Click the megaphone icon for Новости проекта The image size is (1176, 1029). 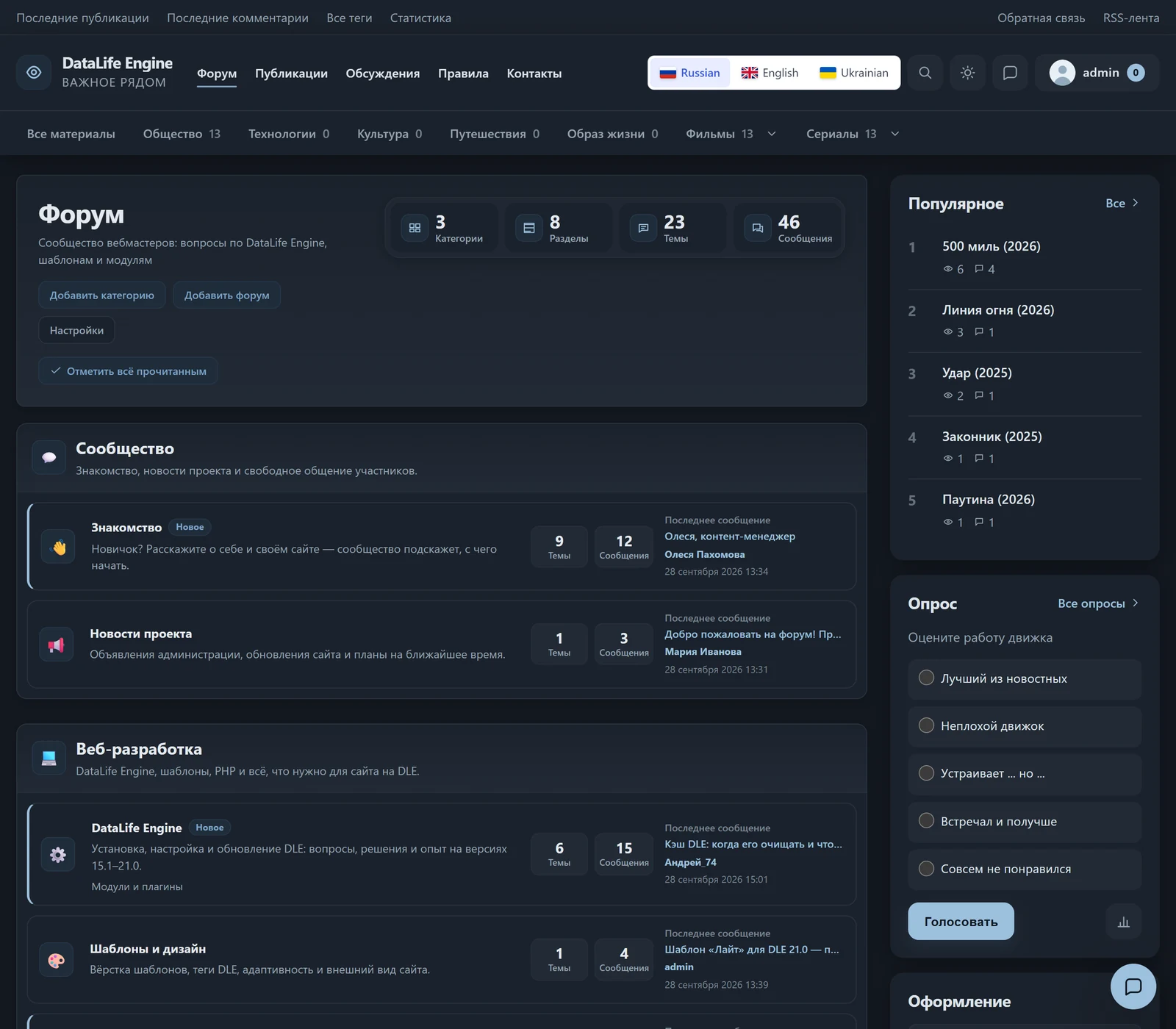[x=56, y=645]
